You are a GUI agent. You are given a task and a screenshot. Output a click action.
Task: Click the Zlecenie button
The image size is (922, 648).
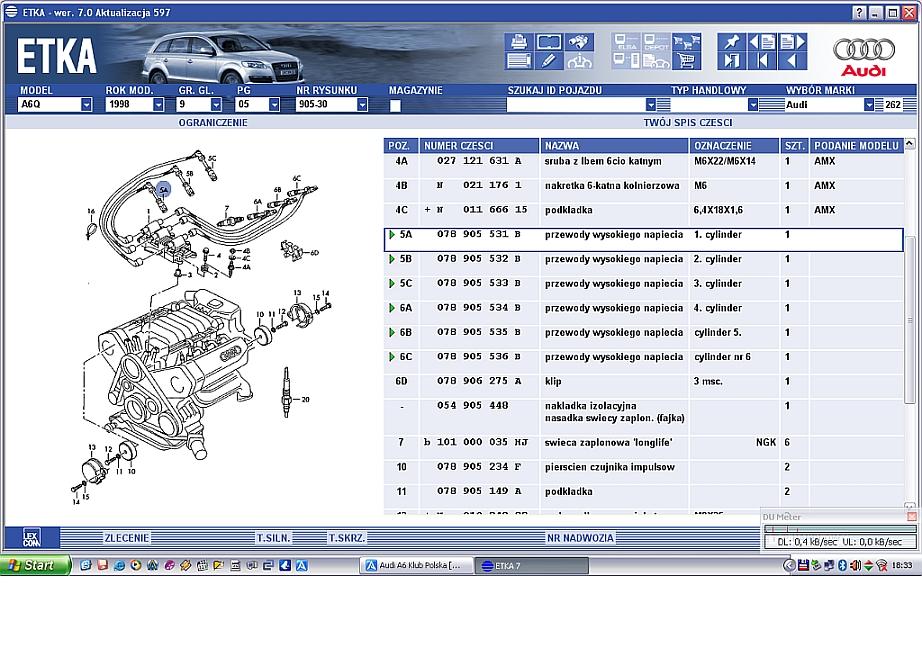point(126,537)
